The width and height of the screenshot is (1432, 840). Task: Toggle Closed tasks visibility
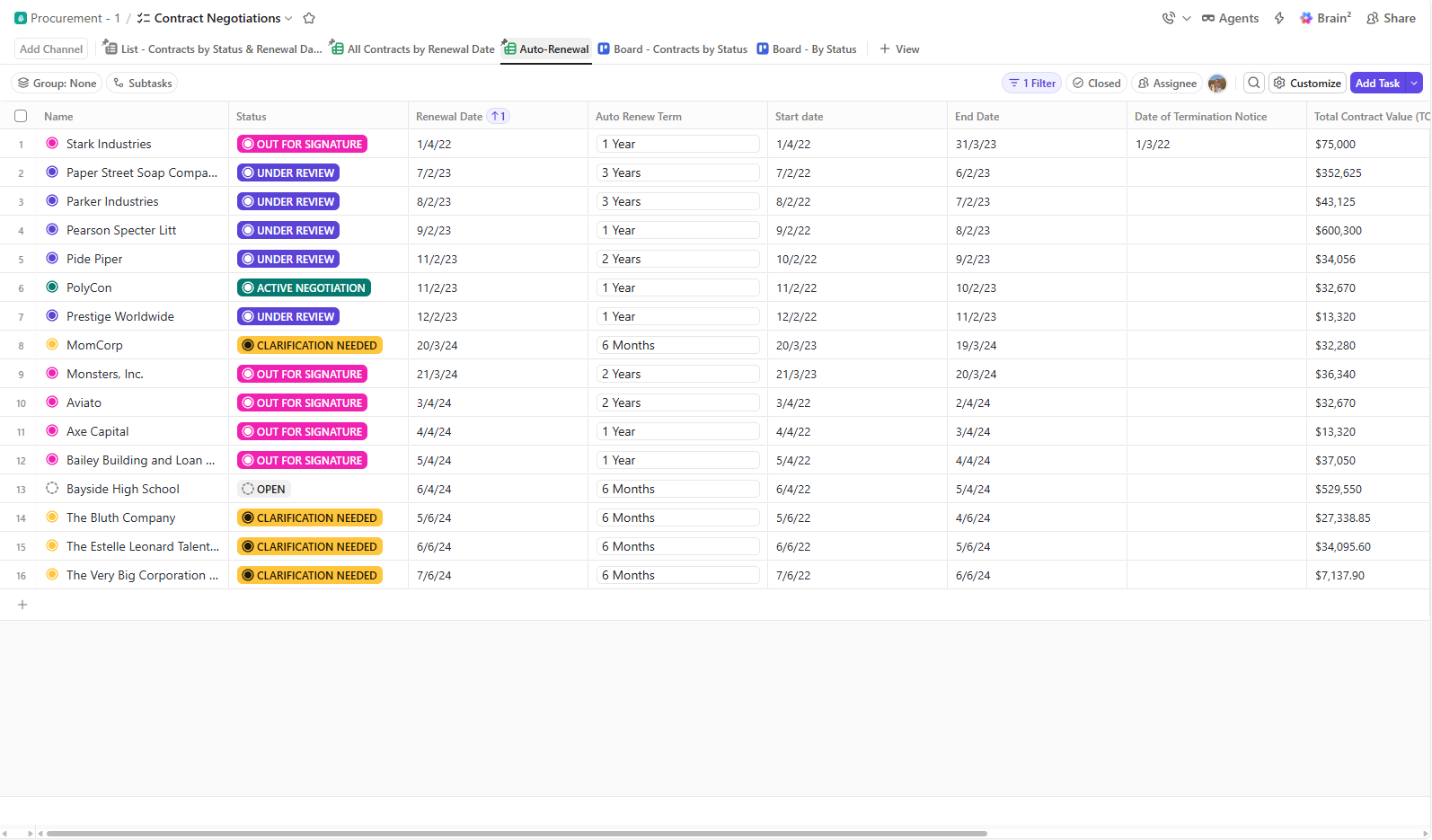pyautogui.click(x=1097, y=84)
